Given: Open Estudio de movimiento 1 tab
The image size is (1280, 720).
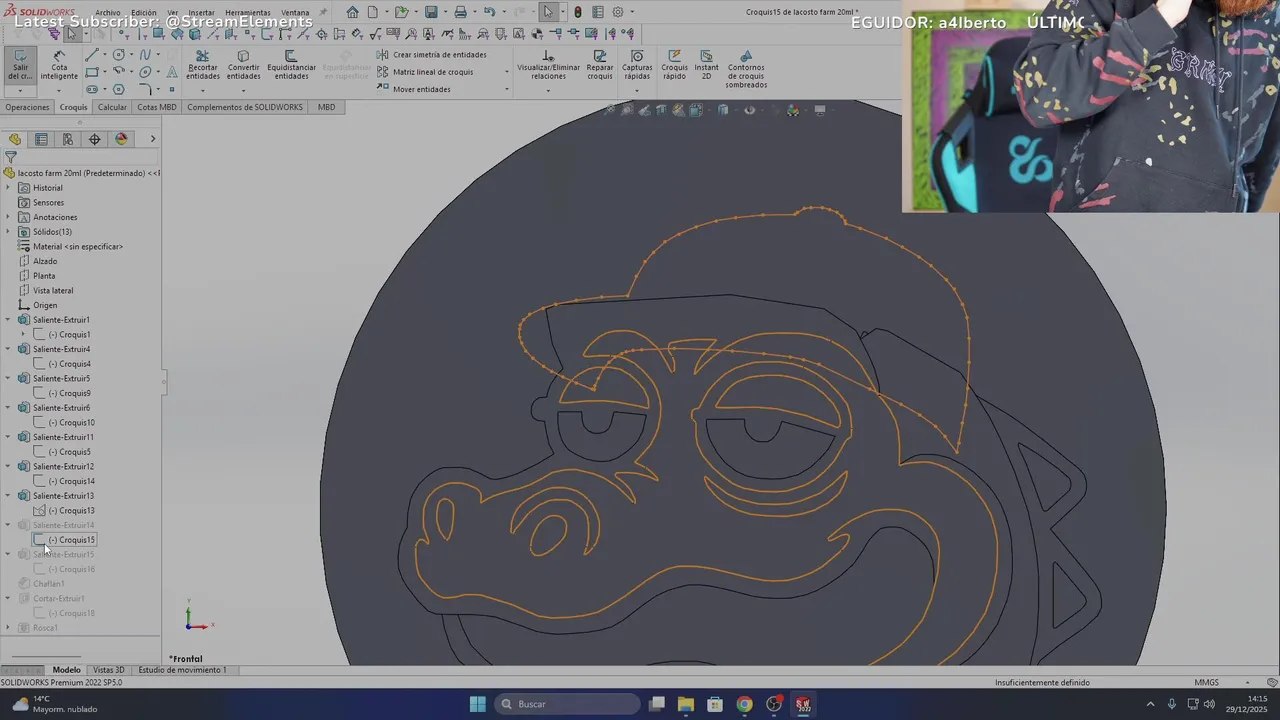Looking at the screenshot, I should tap(182, 670).
